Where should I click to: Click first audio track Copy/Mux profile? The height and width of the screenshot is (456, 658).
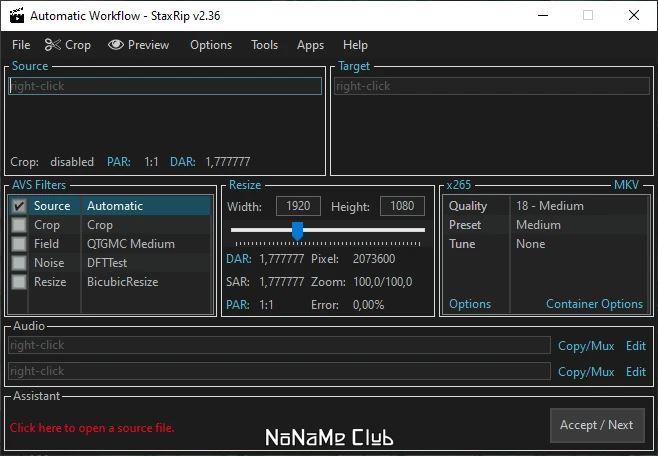tap(586, 346)
